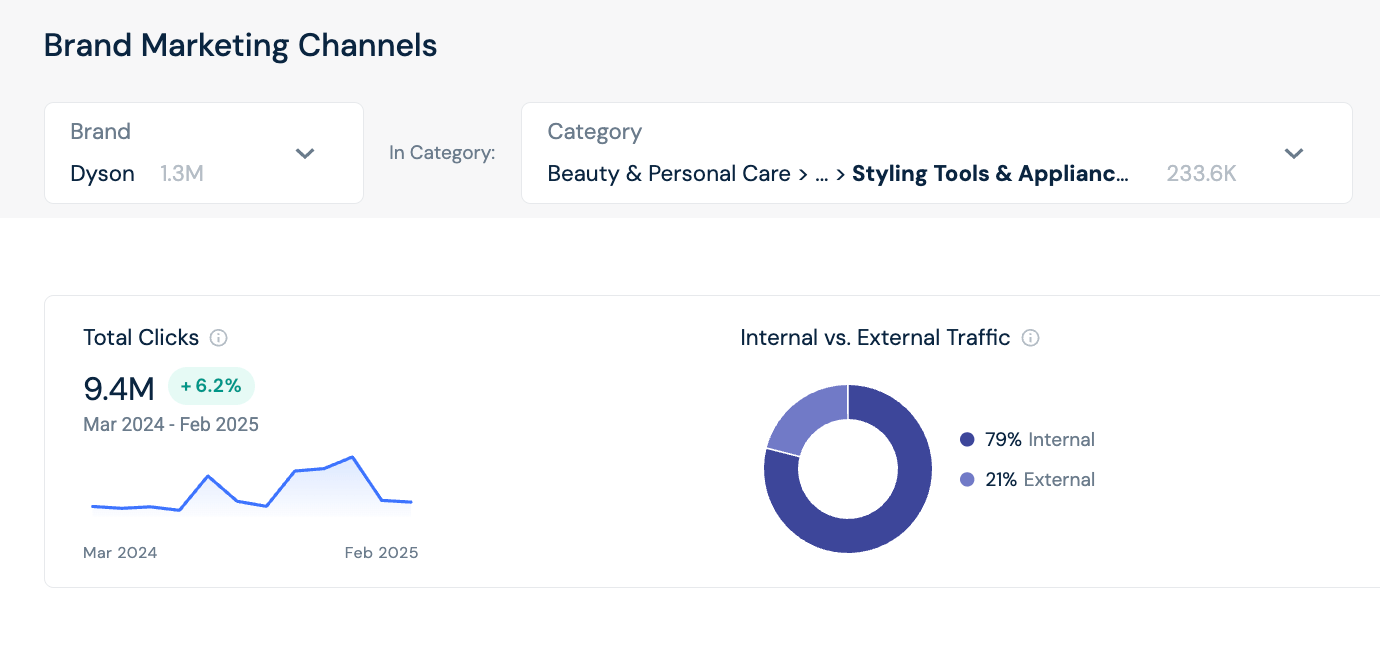
Task: Open the Category selector dropdown
Action: (x=1293, y=153)
